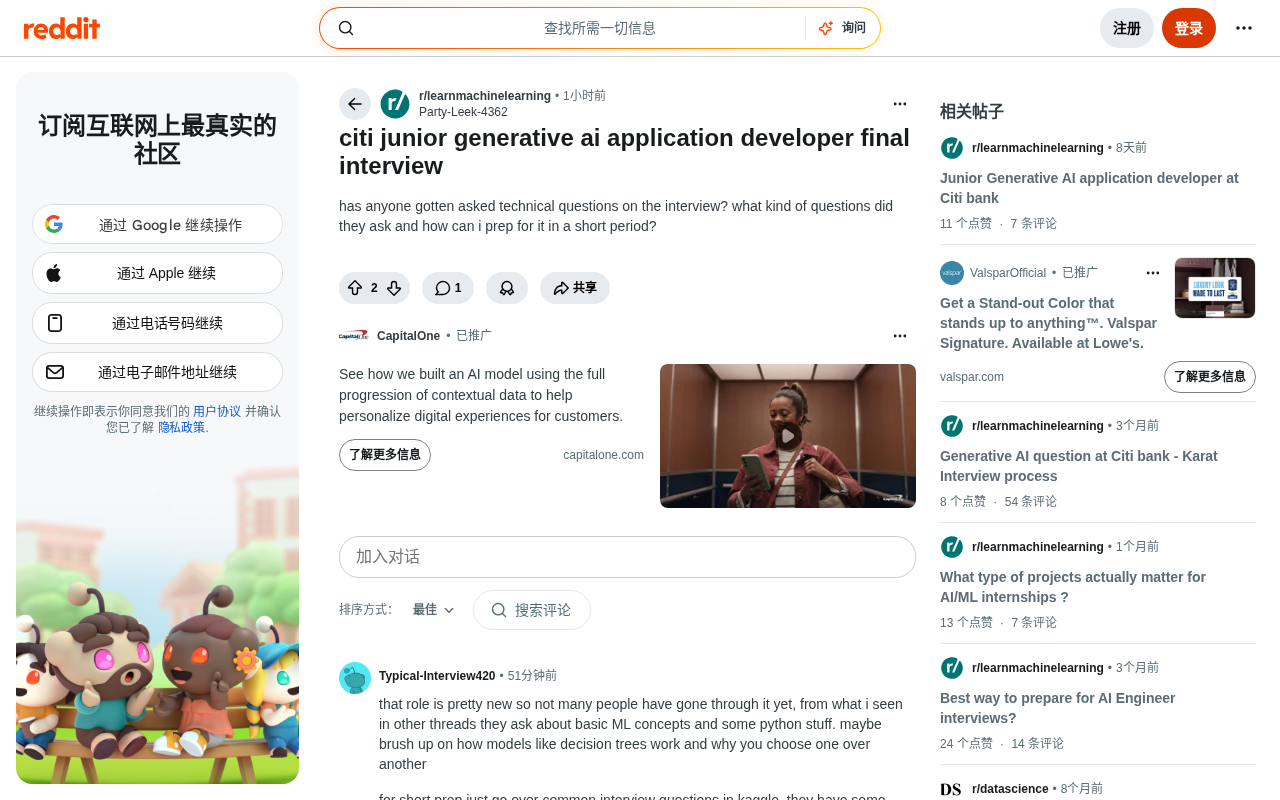Continue with Google sign-in button
The height and width of the screenshot is (800, 1280).
coord(157,224)
